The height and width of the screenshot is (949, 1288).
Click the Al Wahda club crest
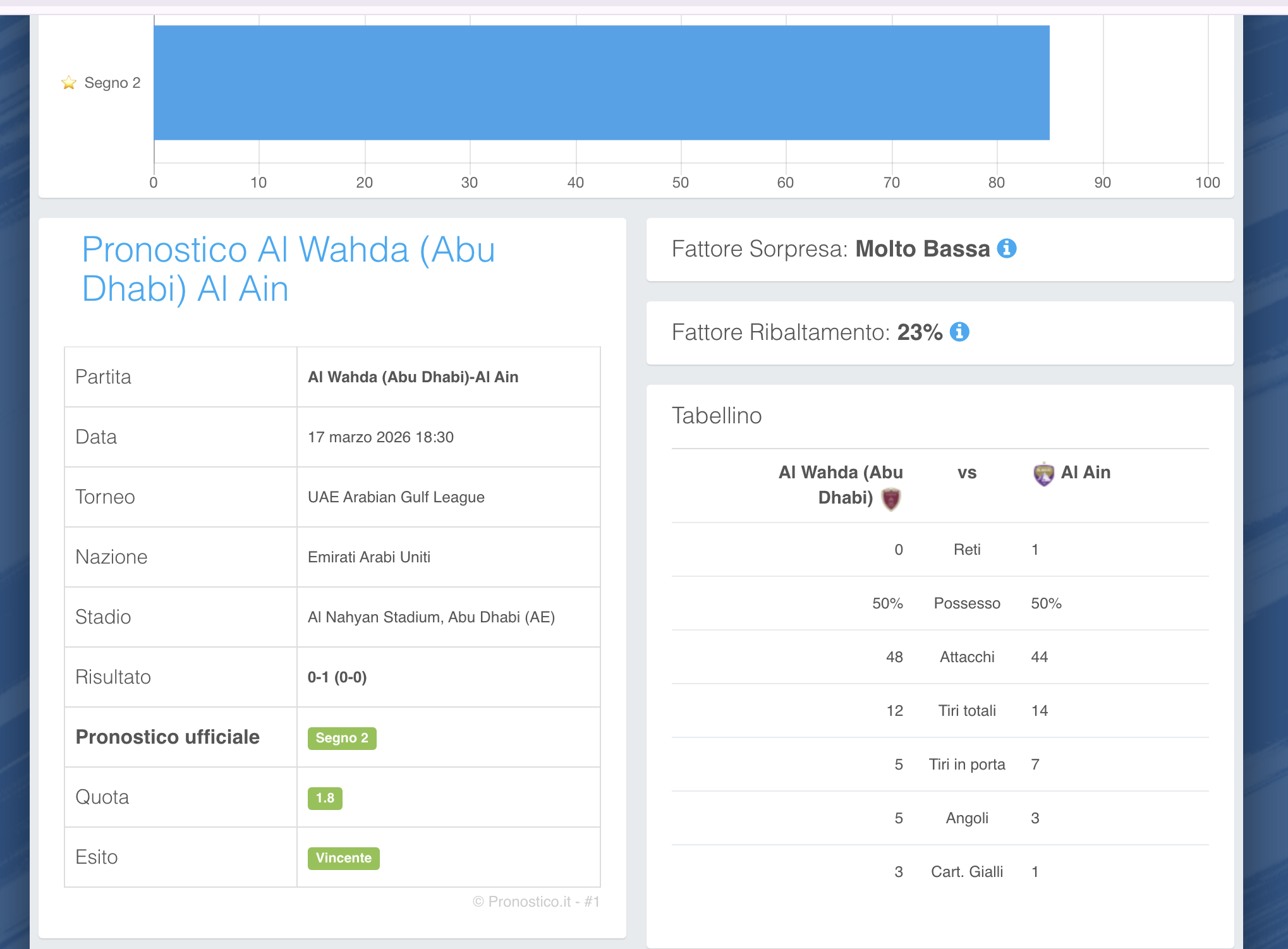890,499
